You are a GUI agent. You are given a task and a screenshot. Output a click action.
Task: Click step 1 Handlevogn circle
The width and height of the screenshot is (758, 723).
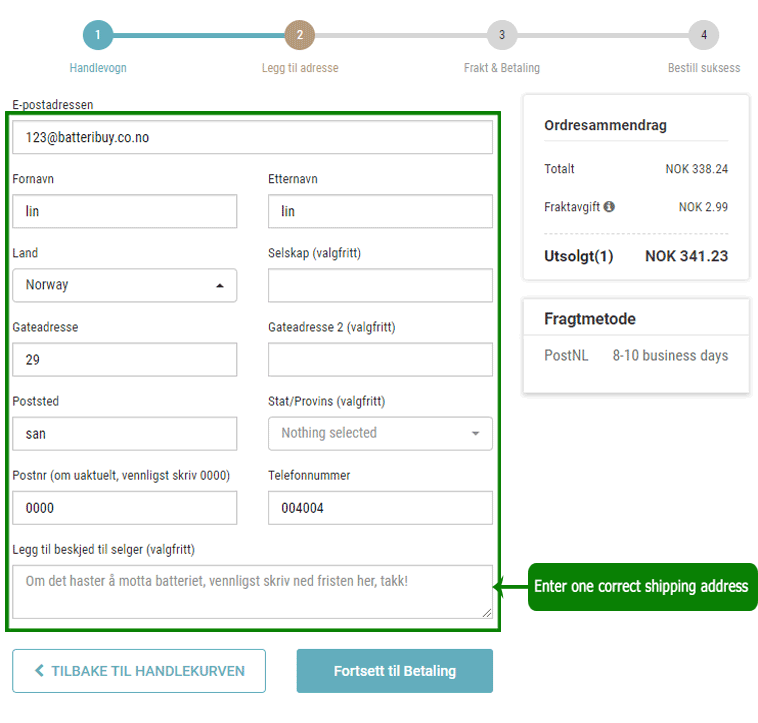click(98, 35)
